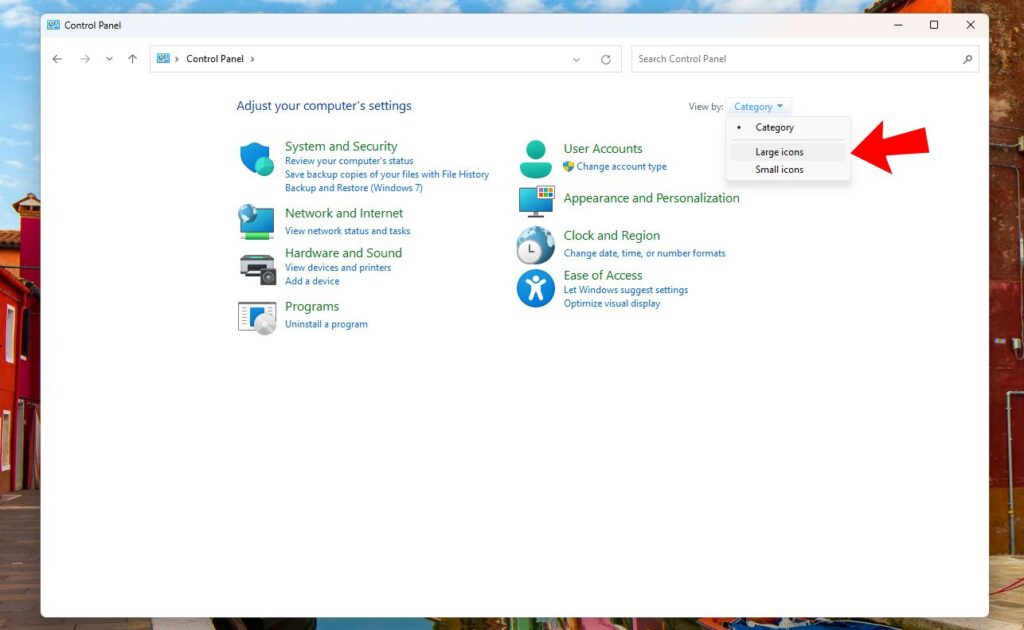This screenshot has width=1024, height=630.
Task: Open the User Accounts person icon
Action: point(536,159)
